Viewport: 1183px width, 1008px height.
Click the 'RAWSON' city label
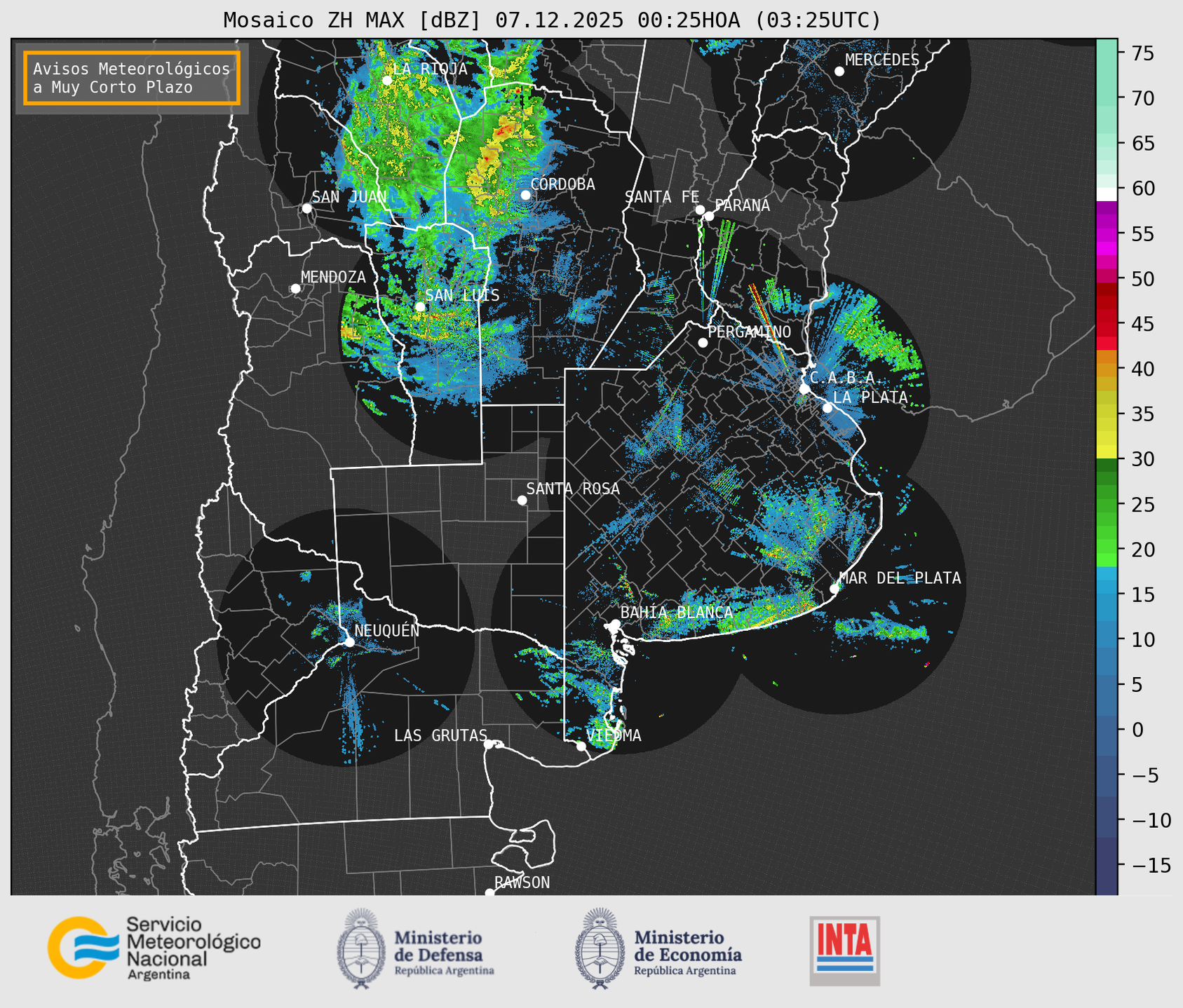point(522,883)
